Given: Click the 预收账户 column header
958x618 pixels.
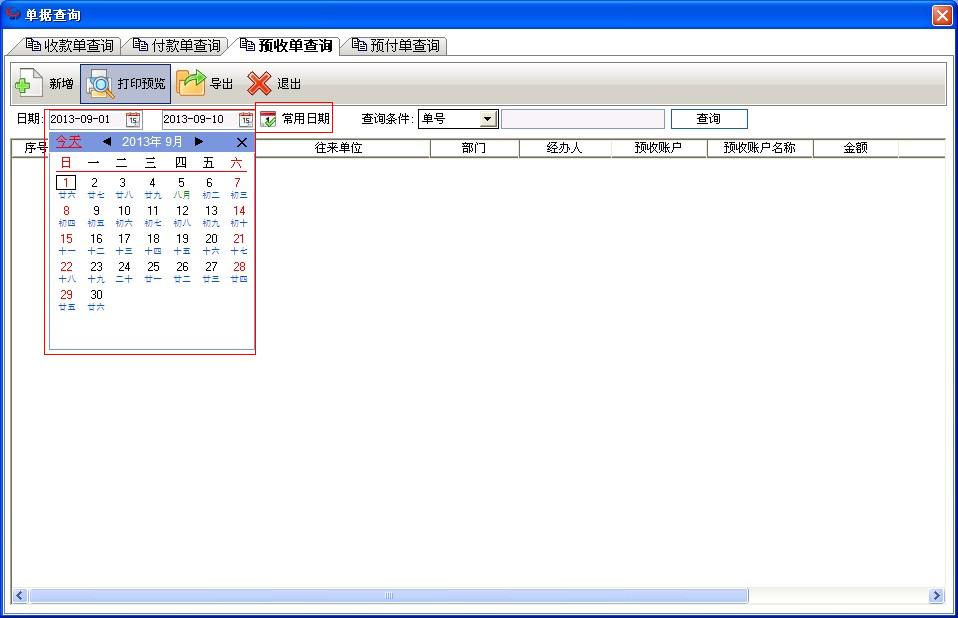Looking at the screenshot, I should [x=658, y=148].
